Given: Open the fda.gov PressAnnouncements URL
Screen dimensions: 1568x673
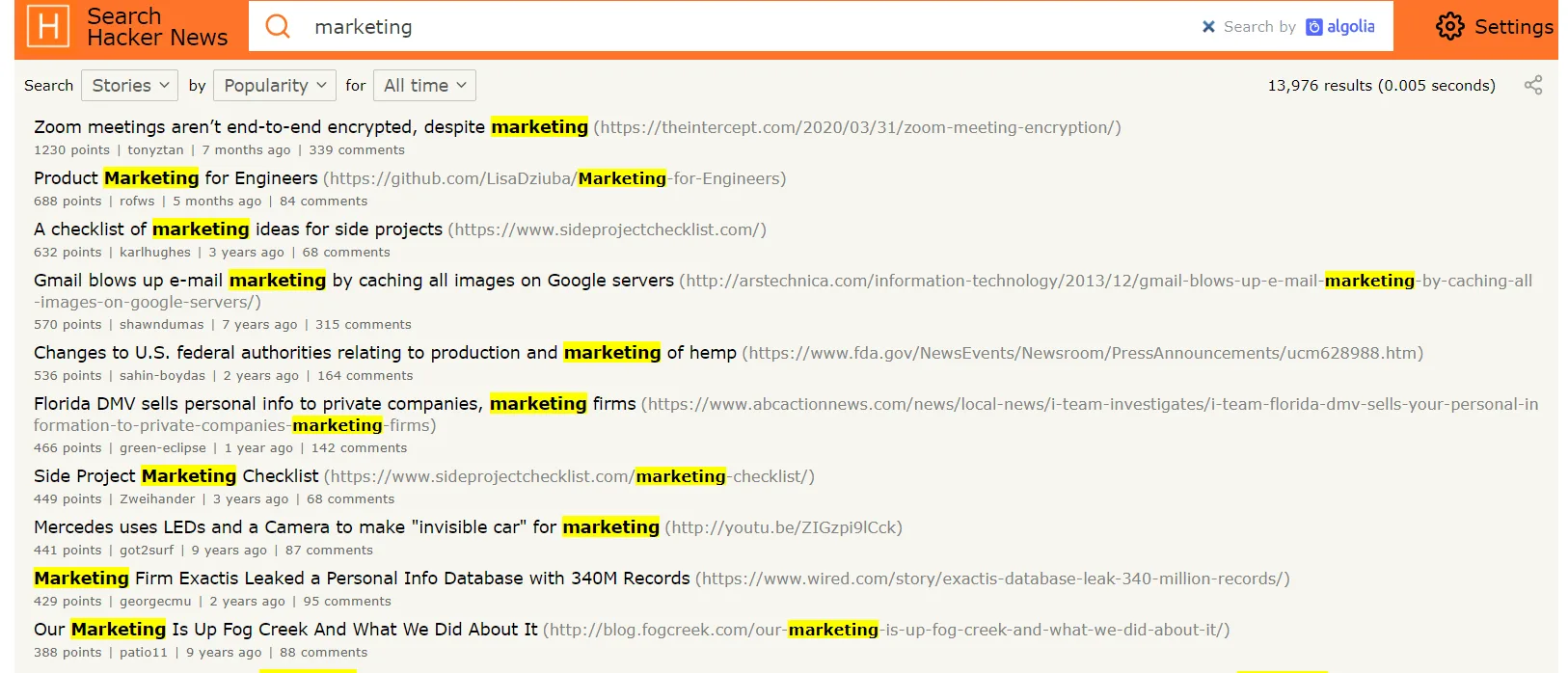Looking at the screenshot, I should click(x=1082, y=353).
